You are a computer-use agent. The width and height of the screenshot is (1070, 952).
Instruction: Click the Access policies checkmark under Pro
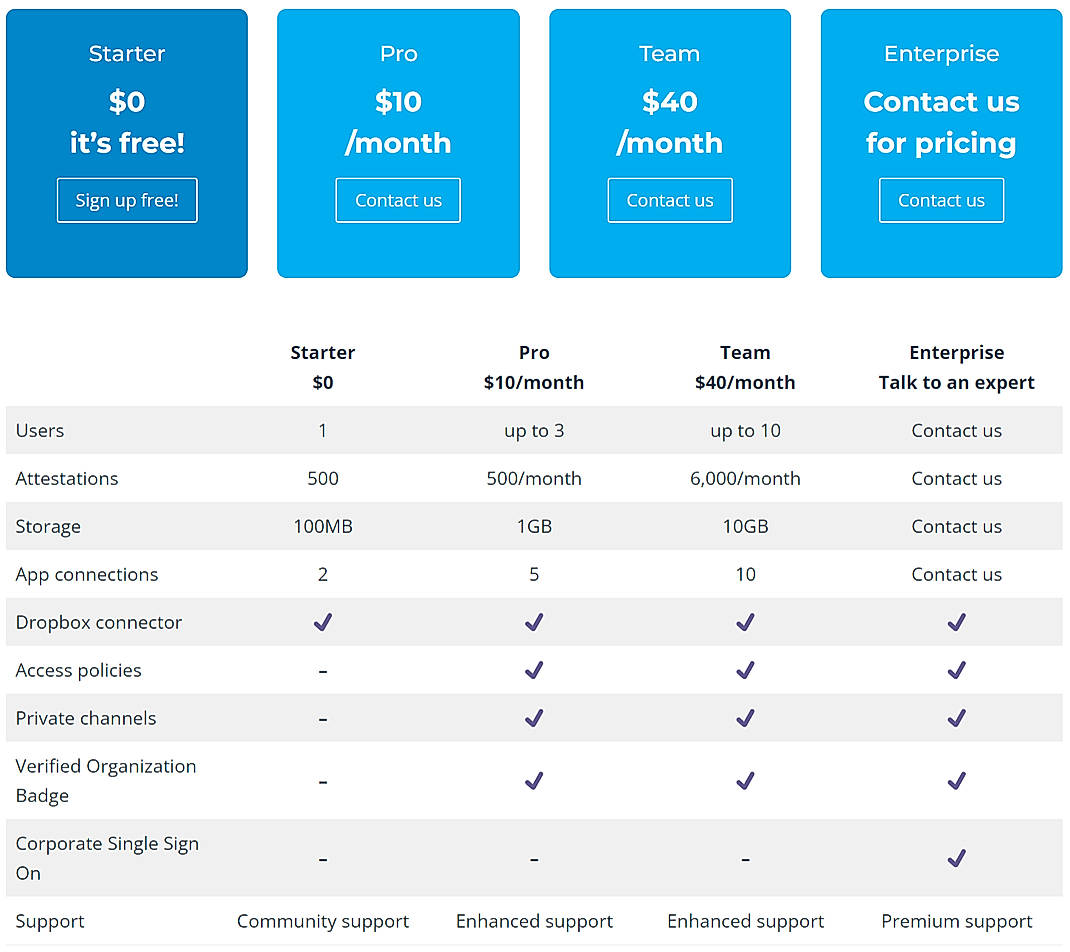click(534, 670)
